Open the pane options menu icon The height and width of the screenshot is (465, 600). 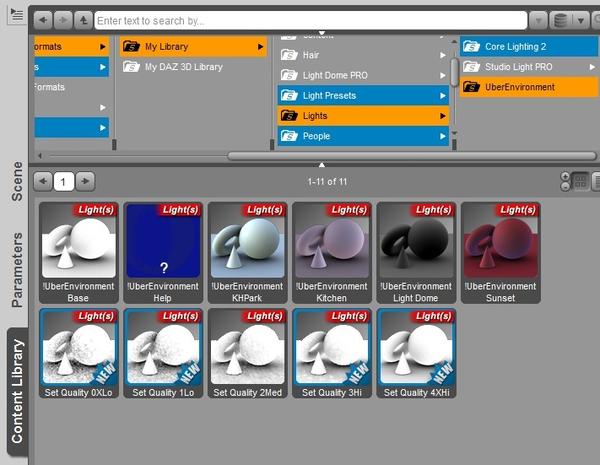tap(16, 15)
